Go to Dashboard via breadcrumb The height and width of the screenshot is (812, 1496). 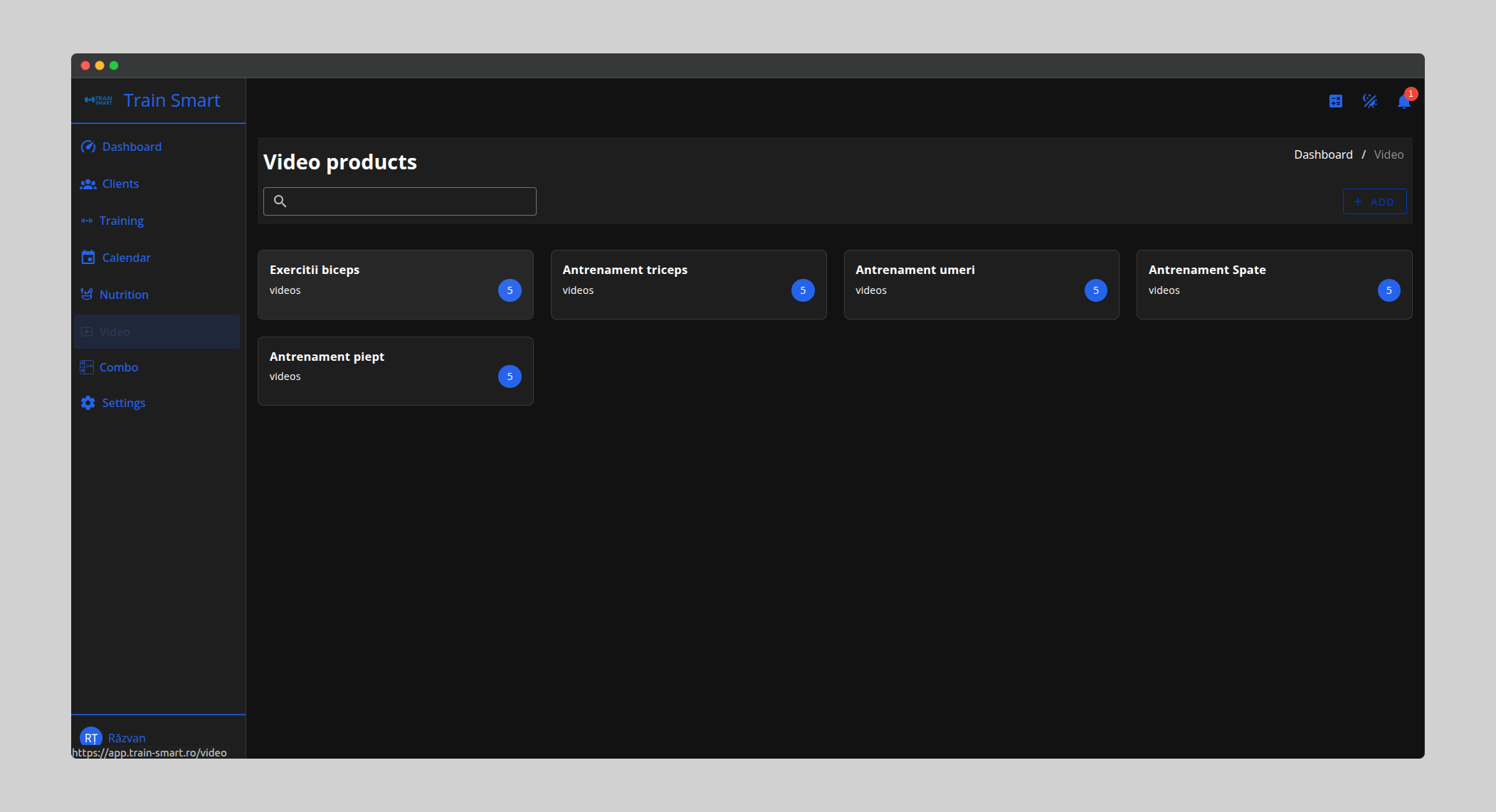1322,154
